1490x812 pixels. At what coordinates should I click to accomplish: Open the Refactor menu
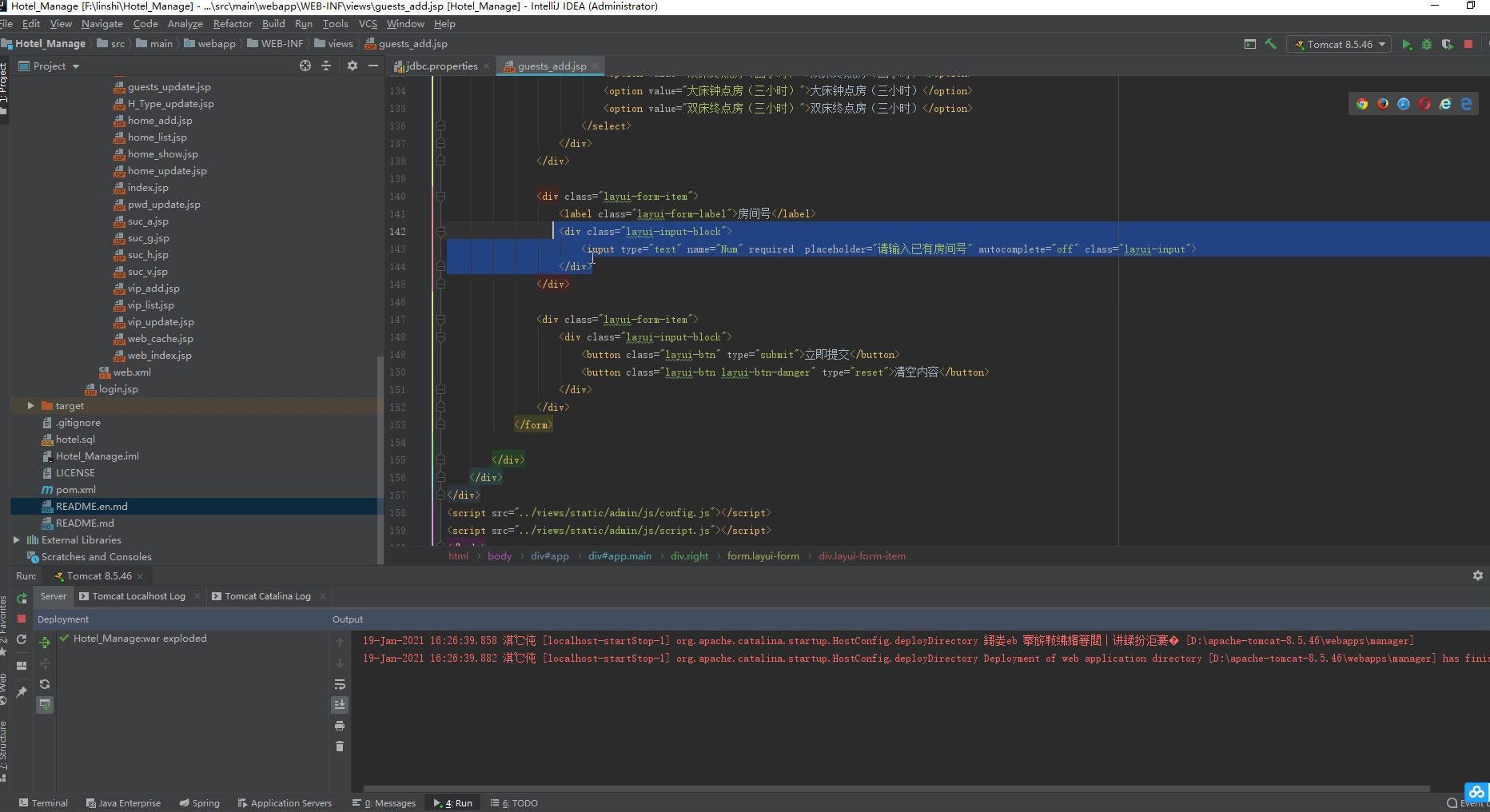[233, 24]
